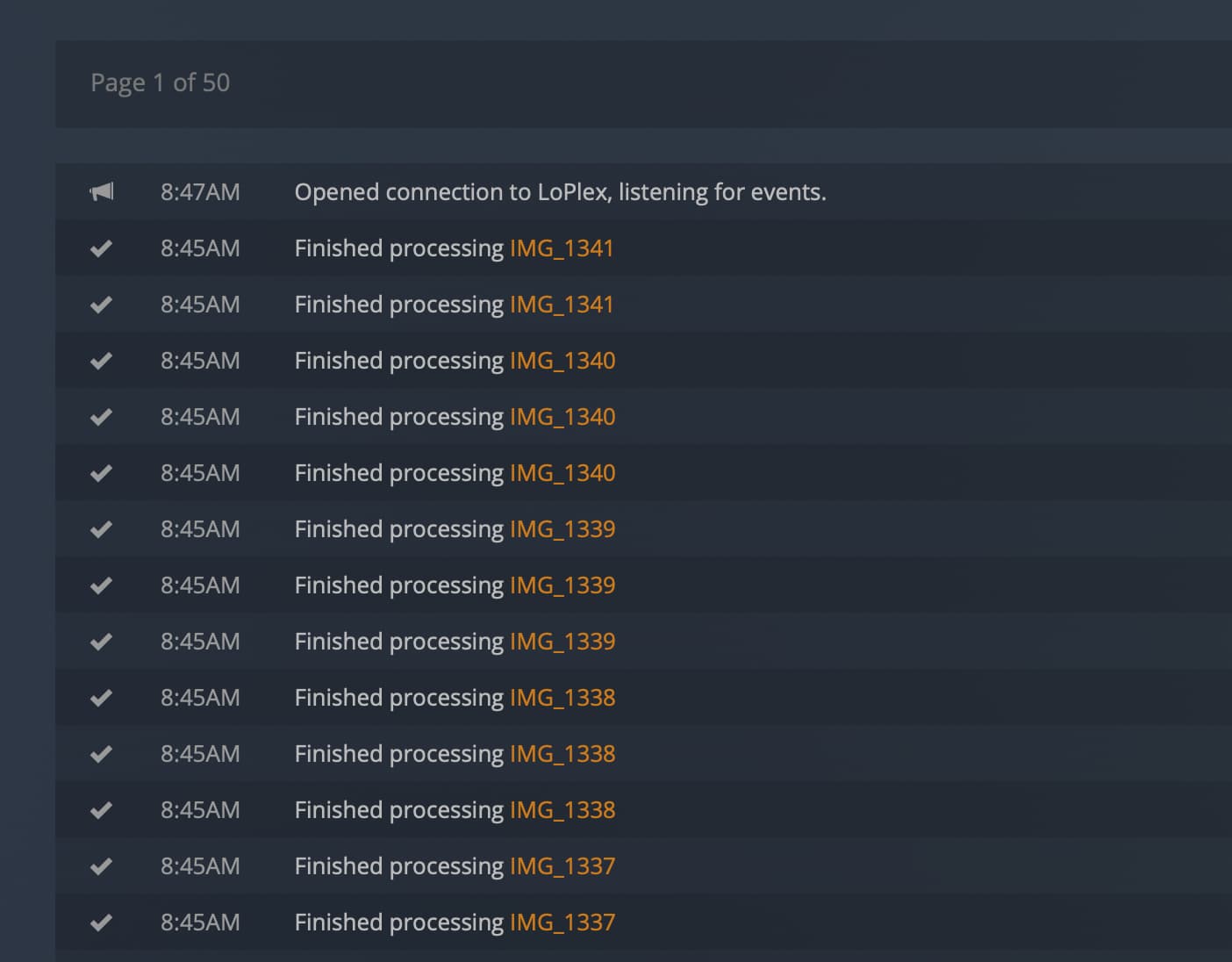Click the checkmark beside the lowest IMG_1340 entry
The width and height of the screenshot is (1232, 962).
pyautogui.click(x=102, y=473)
